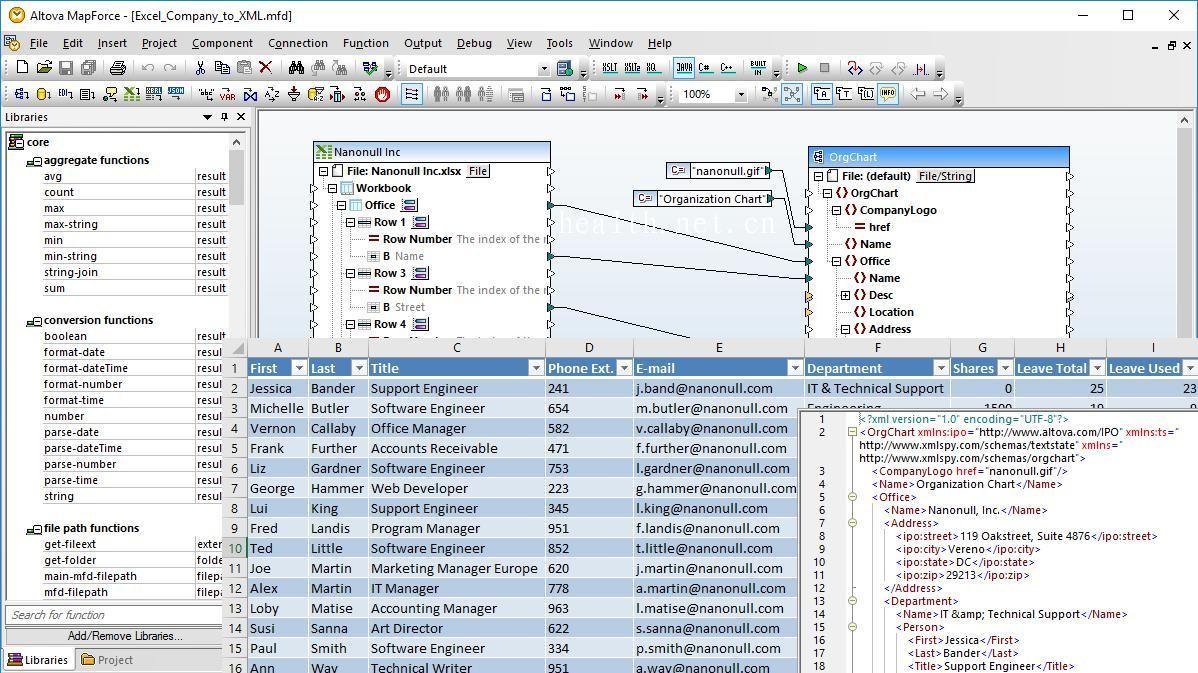This screenshot has height=673, width=1198.
Task: Insert Variable (VAR) icon
Action: (228, 94)
